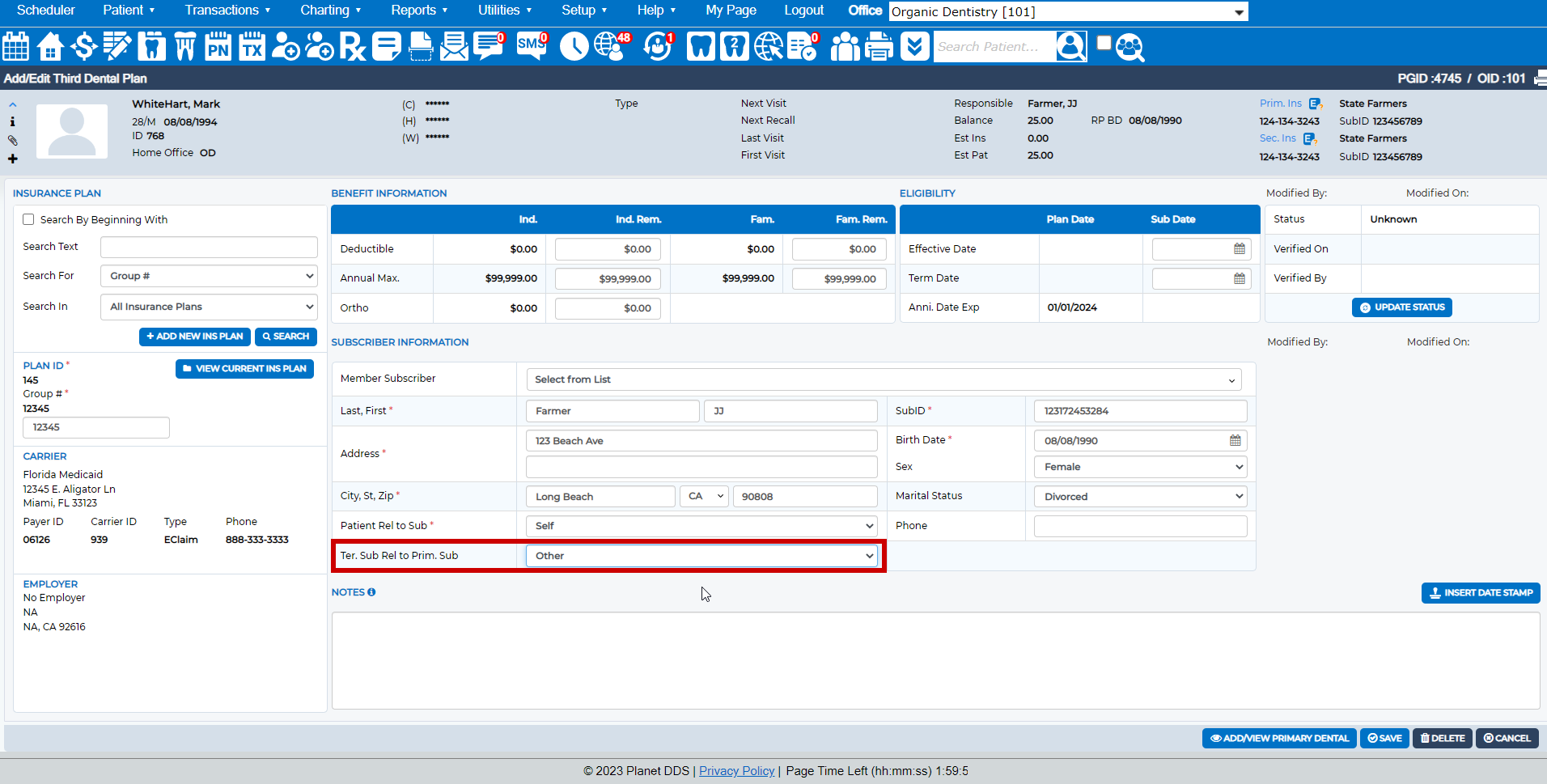Click in the Notes text area
Viewport: 1547px width, 784px height.
[935, 660]
